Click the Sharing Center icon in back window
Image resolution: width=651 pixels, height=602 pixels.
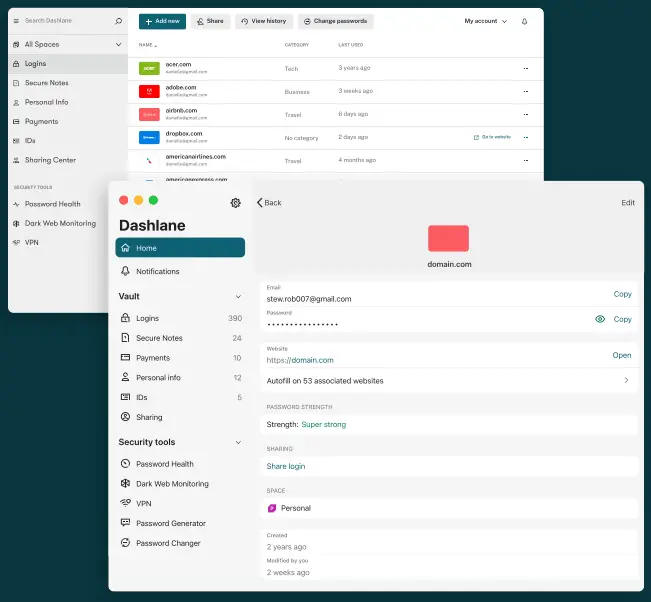(16, 160)
